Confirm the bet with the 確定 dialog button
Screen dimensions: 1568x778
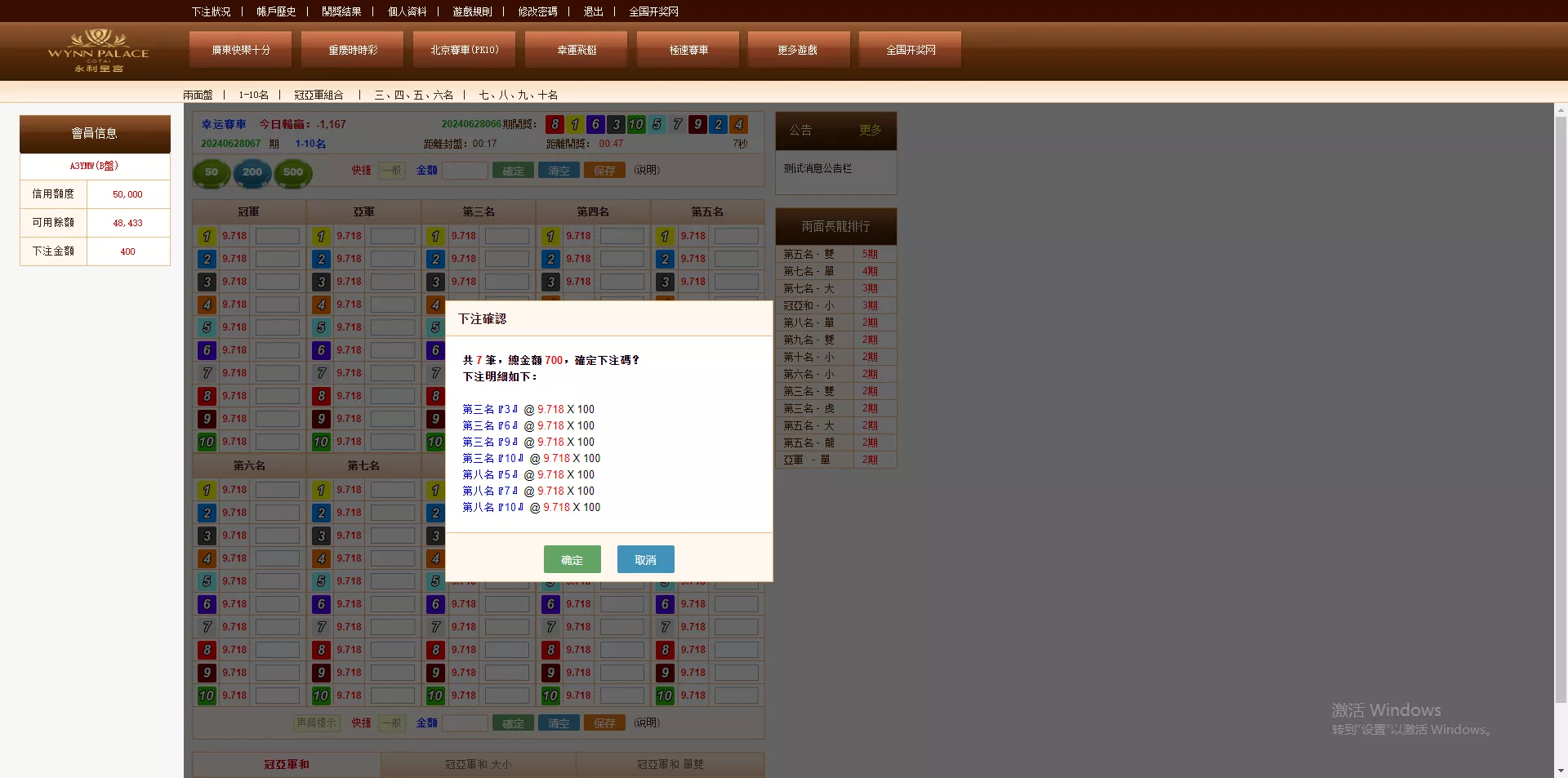click(x=572, y=559)
